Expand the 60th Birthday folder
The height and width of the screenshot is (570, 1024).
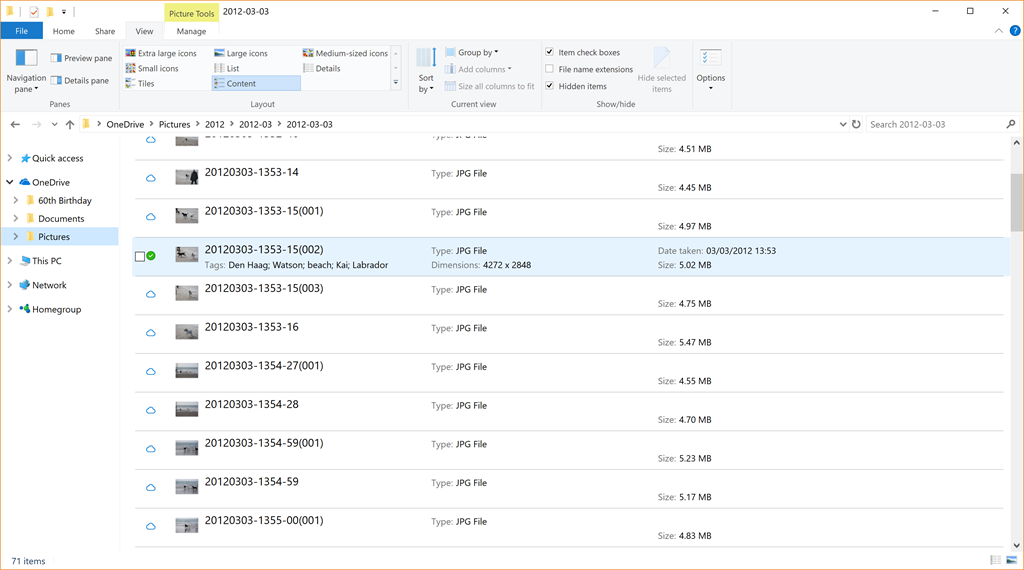tap(16, 201)
